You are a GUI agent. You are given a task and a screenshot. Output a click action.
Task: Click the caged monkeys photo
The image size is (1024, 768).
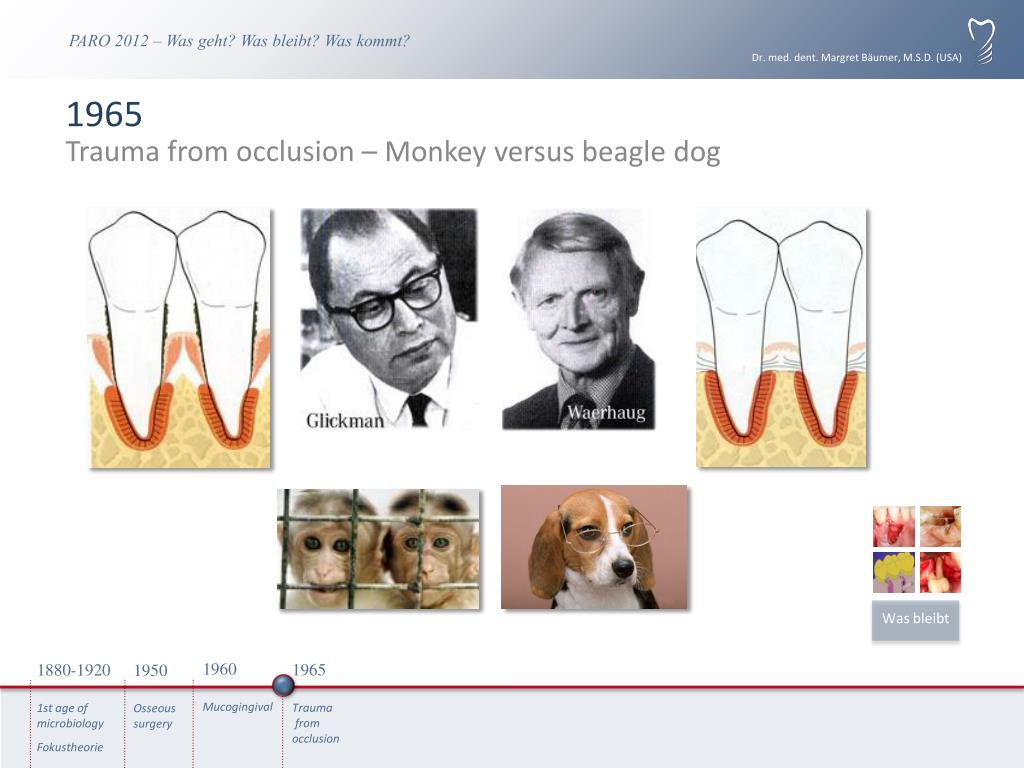[379, 549]
